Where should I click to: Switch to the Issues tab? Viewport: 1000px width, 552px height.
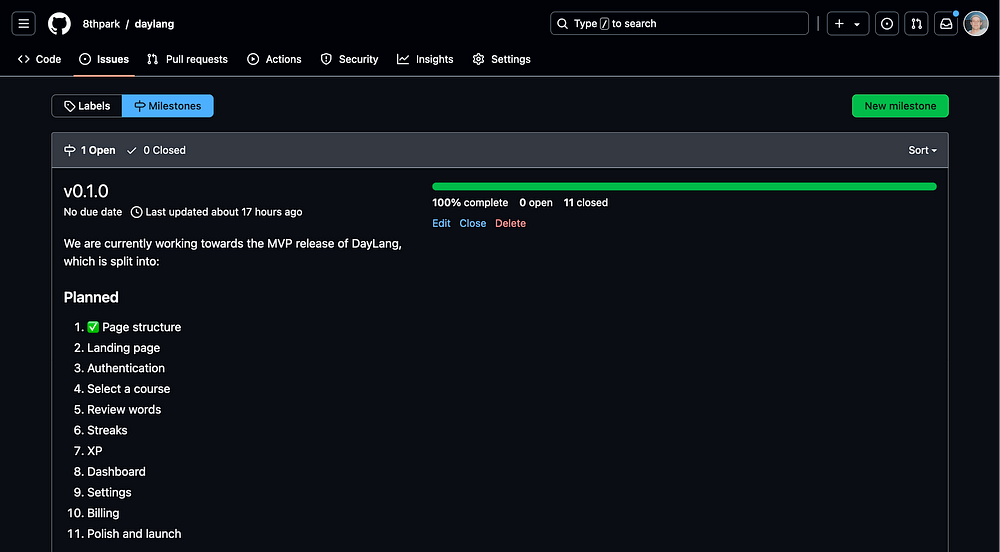click(x=104, y=59)
